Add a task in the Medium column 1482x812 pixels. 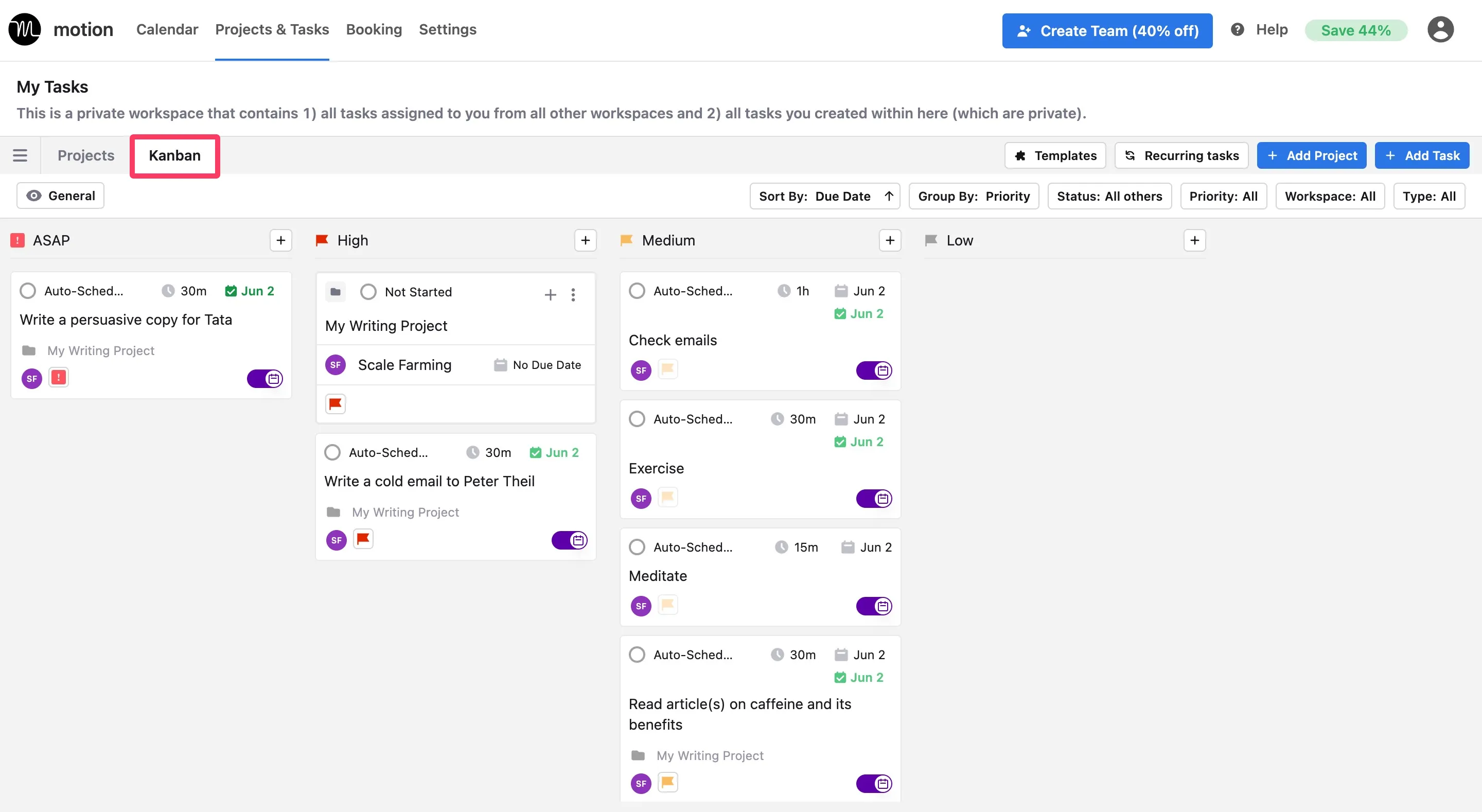click(x=890, y=240)
